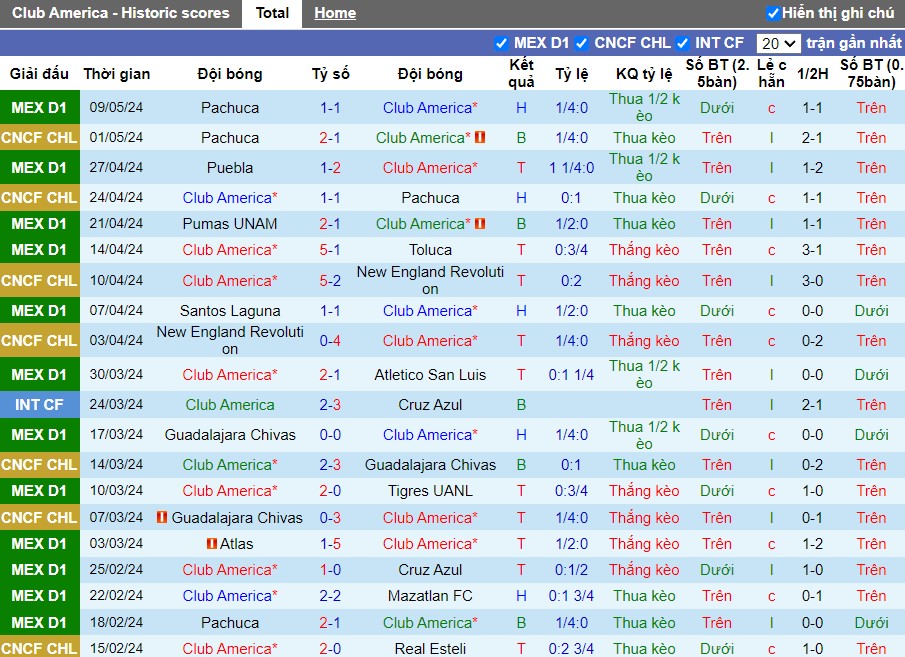Click red card icon in 01/05/24 row
This screenshot has height=657, width=905.
click(480, 137)
